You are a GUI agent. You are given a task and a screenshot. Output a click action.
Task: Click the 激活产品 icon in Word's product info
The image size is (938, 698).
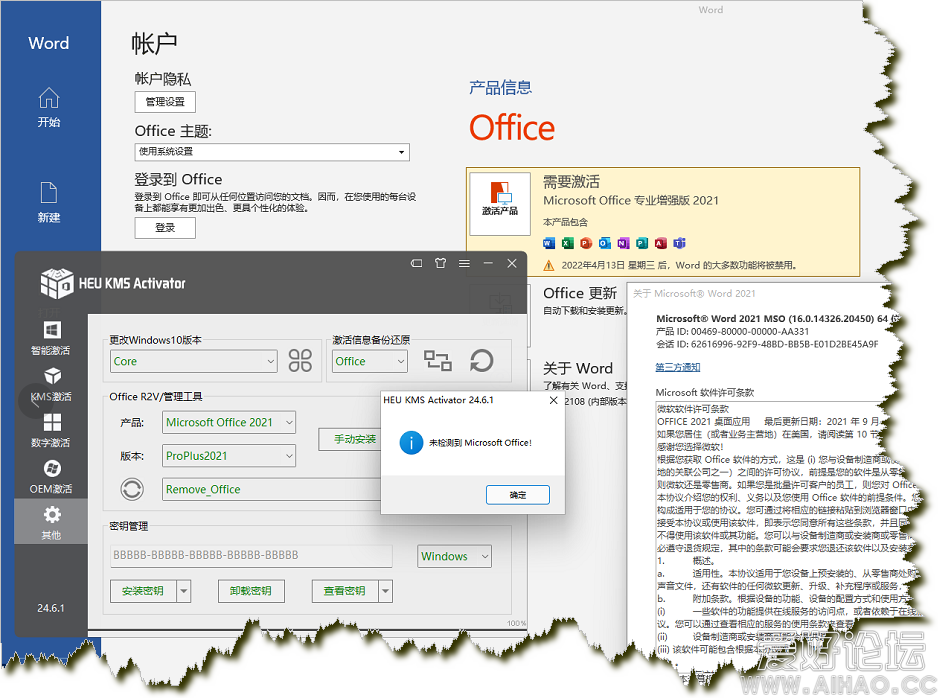[500, 203]
